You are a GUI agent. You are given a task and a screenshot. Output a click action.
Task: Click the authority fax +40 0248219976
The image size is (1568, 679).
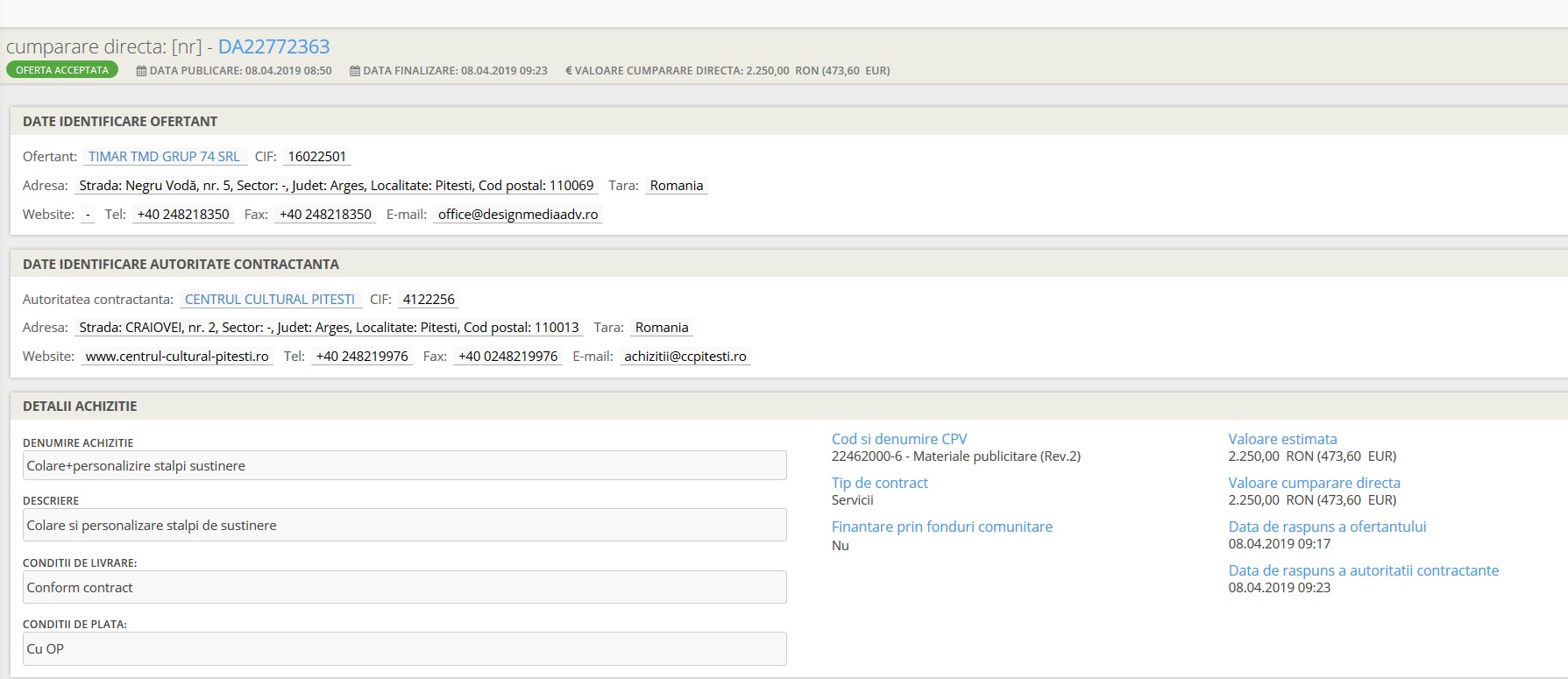[507, 357]
